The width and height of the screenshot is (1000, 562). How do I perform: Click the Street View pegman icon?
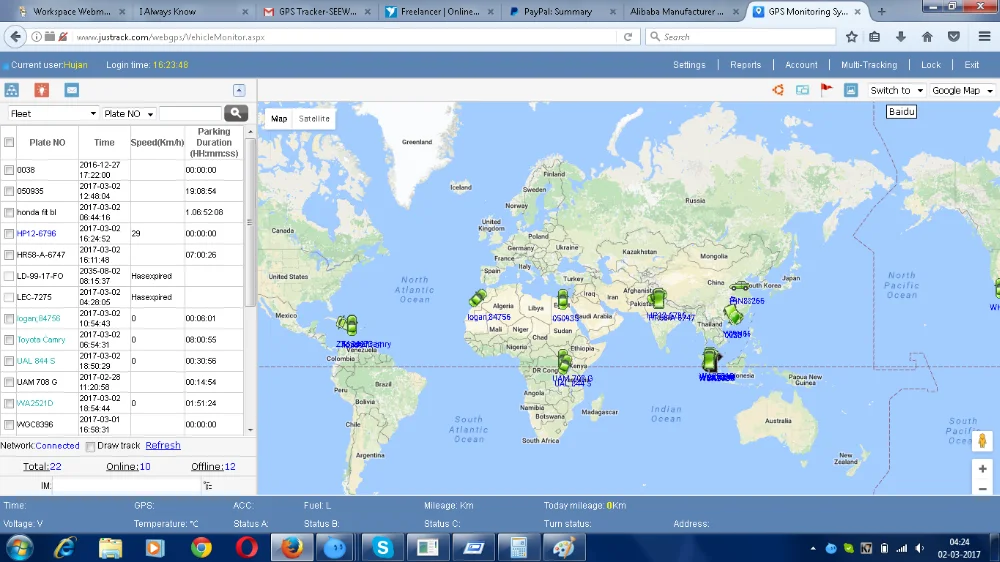pos(983,441)
